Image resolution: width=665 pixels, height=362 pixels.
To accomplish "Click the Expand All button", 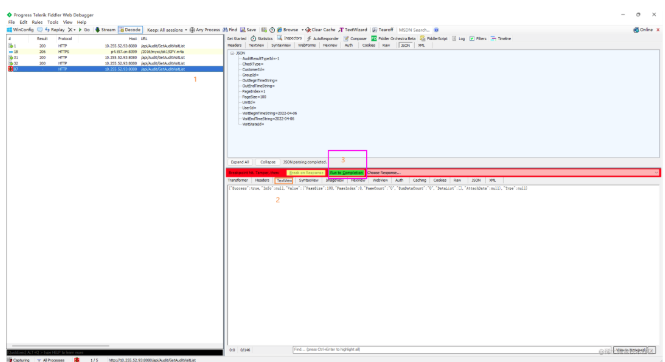I will [x=240, y=162].
